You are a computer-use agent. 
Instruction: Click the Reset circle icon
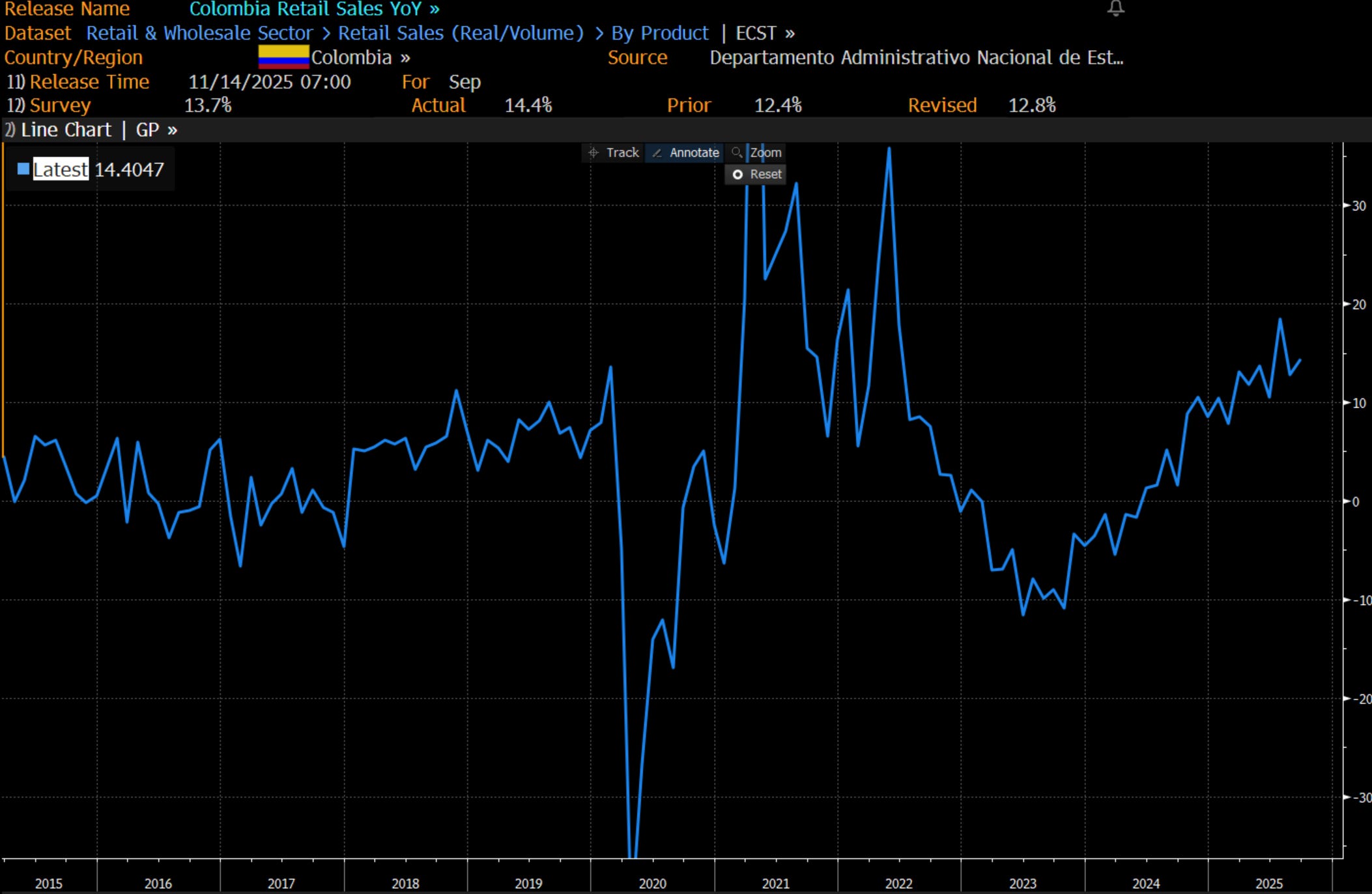point(737,175)
